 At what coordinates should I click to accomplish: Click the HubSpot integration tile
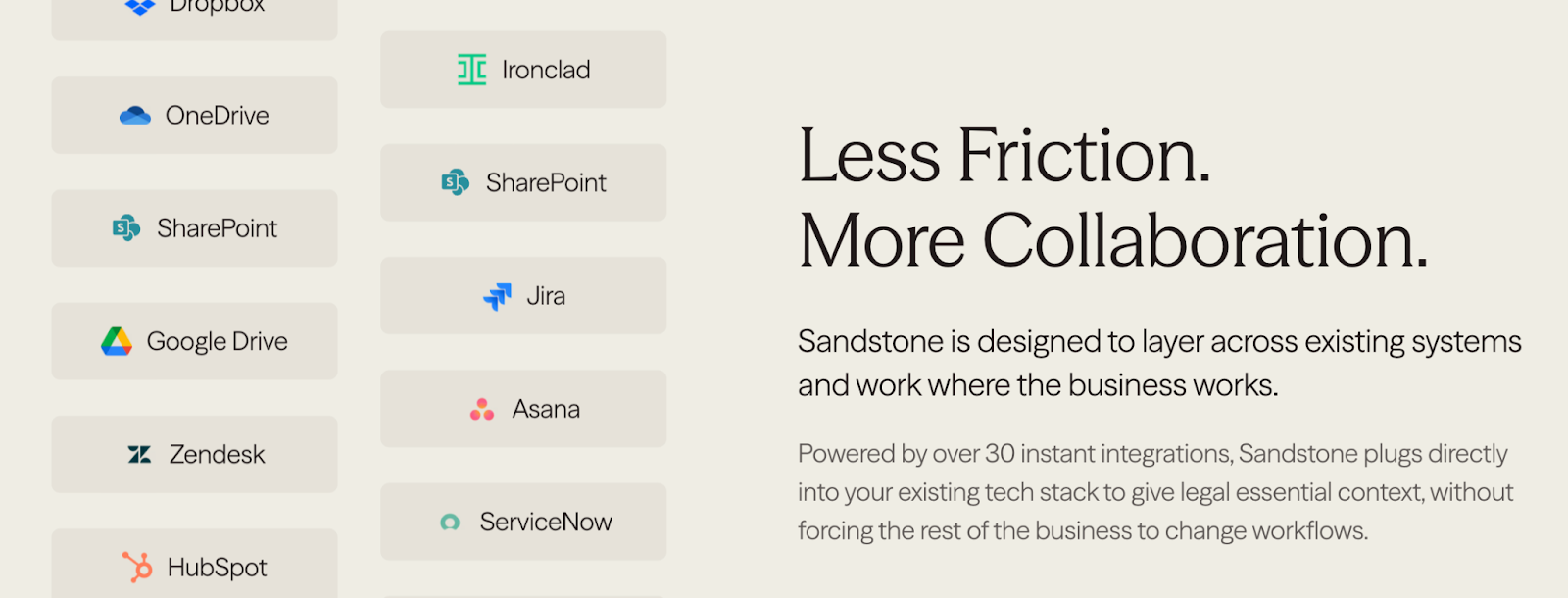(193, 567)
